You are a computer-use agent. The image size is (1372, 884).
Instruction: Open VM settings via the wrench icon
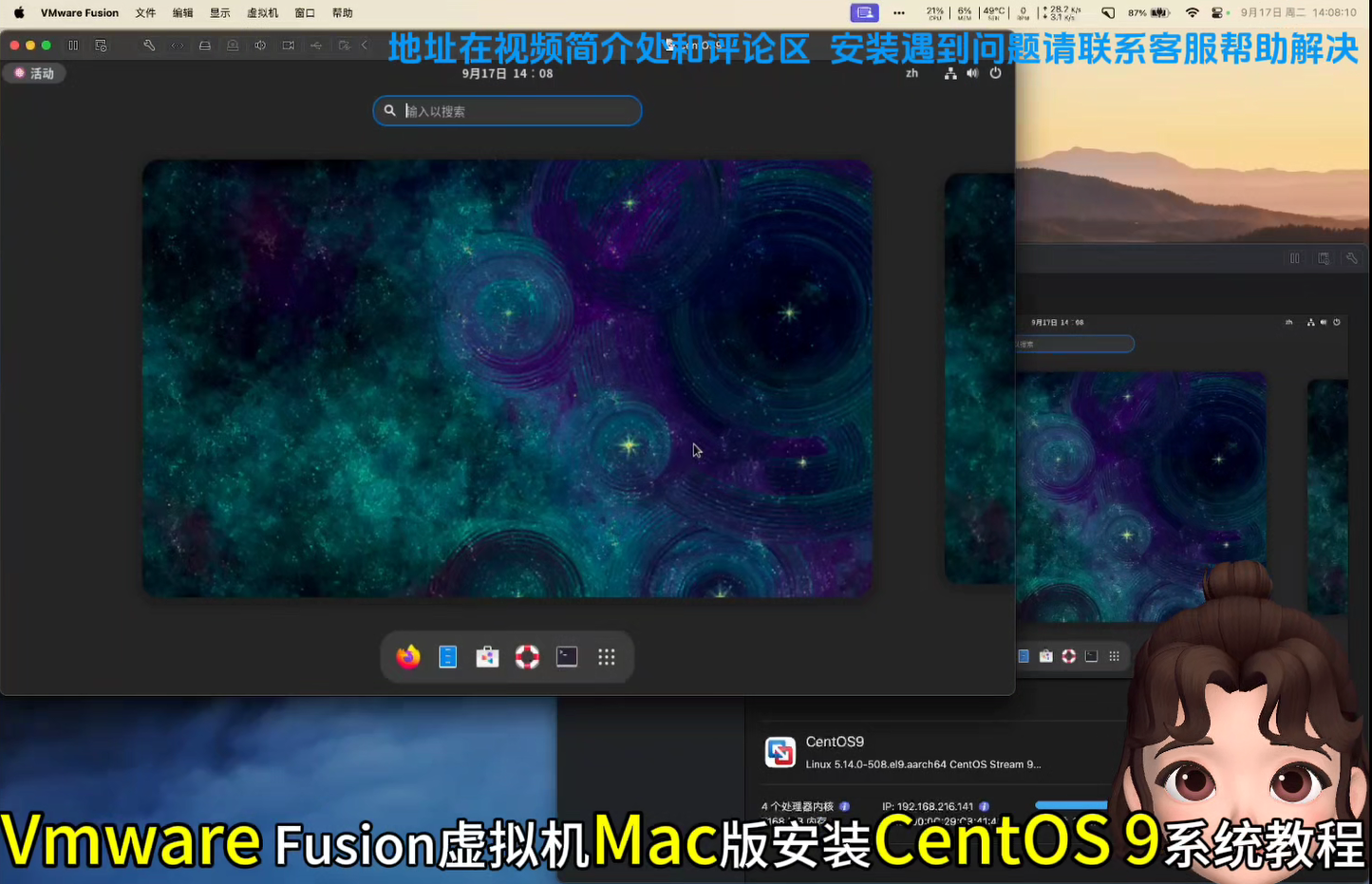[x=149, y=46]
